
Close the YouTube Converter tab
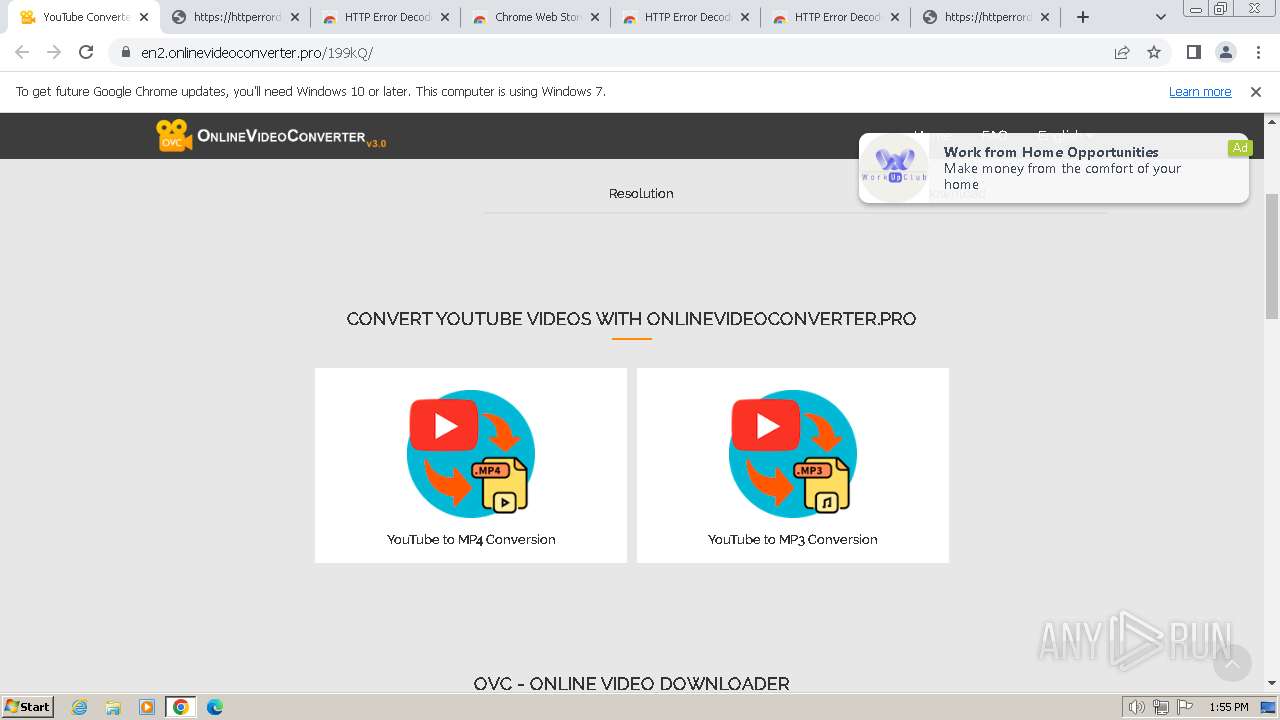tap(144, 17)
